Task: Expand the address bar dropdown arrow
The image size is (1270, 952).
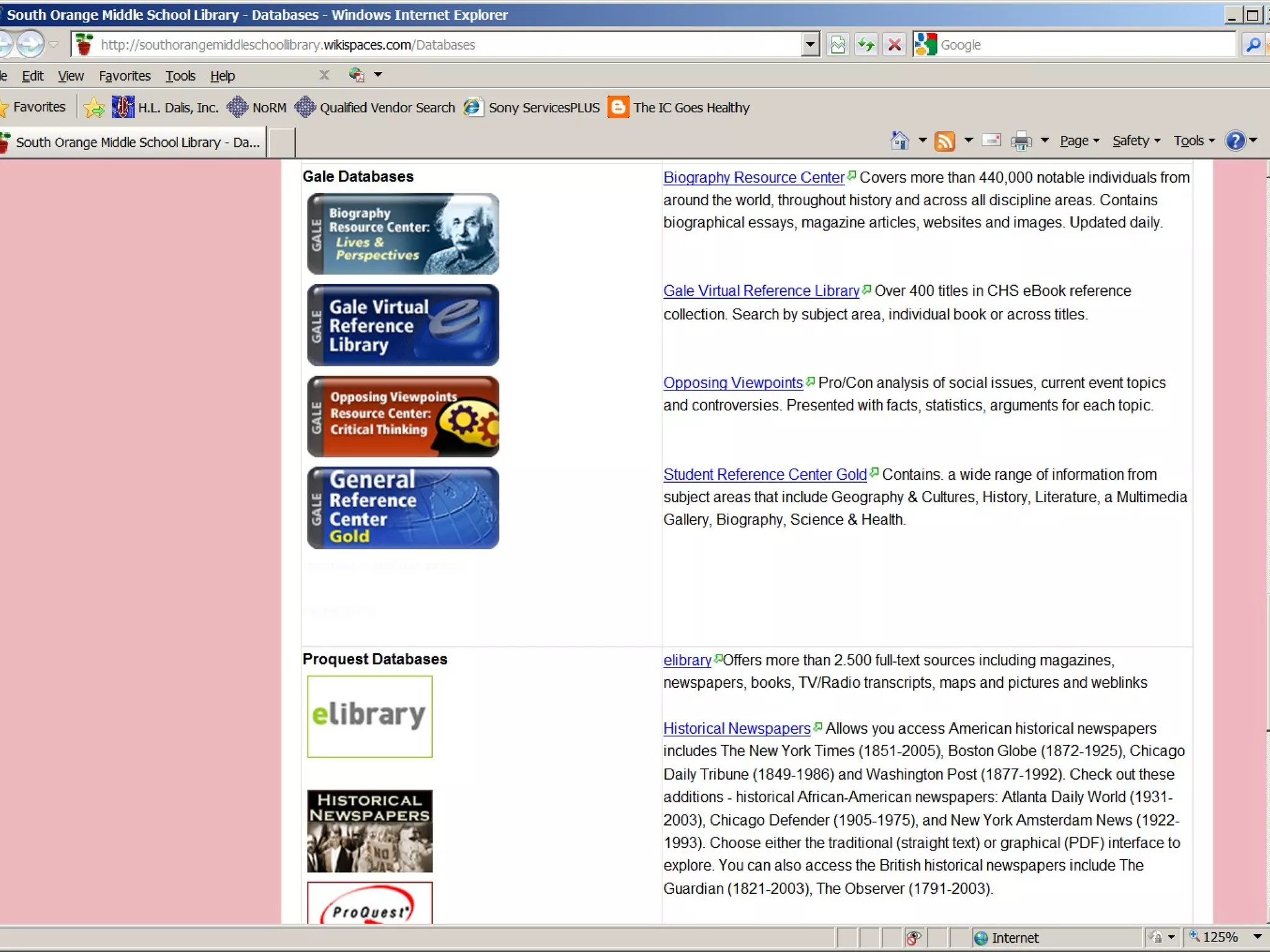Action: (x=810, y=45)
